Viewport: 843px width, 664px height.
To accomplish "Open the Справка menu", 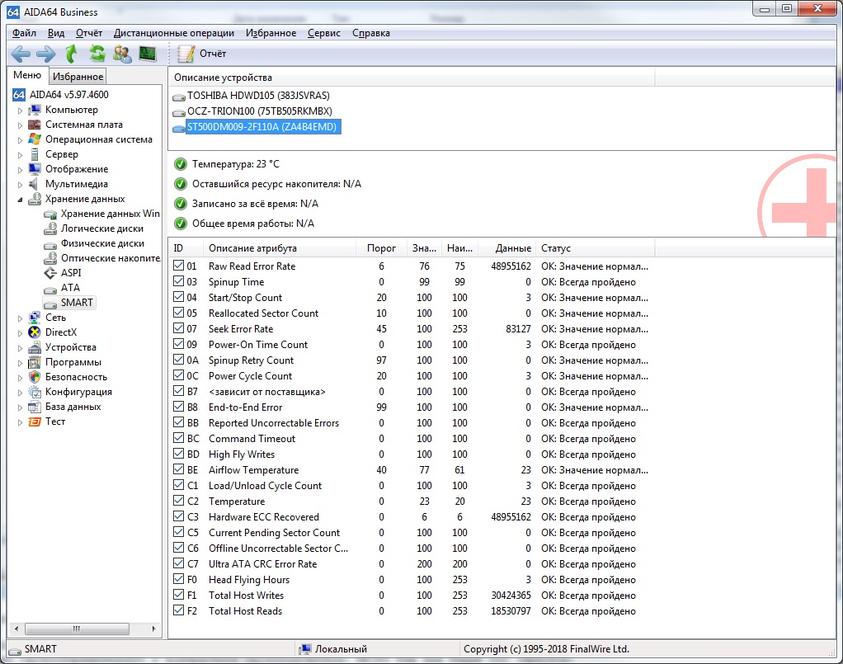I will click(x=371, y=33).
